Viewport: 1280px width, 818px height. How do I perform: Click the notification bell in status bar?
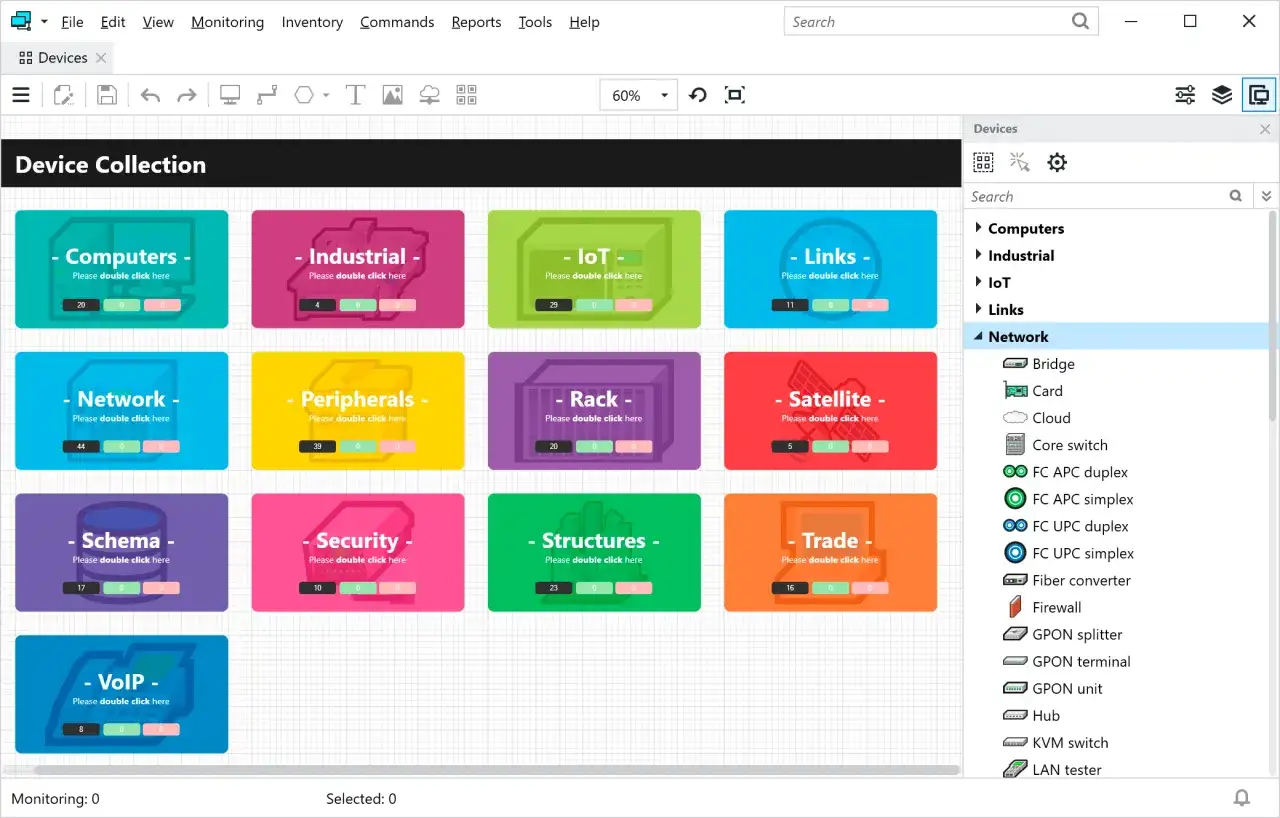pos(1242,798)
